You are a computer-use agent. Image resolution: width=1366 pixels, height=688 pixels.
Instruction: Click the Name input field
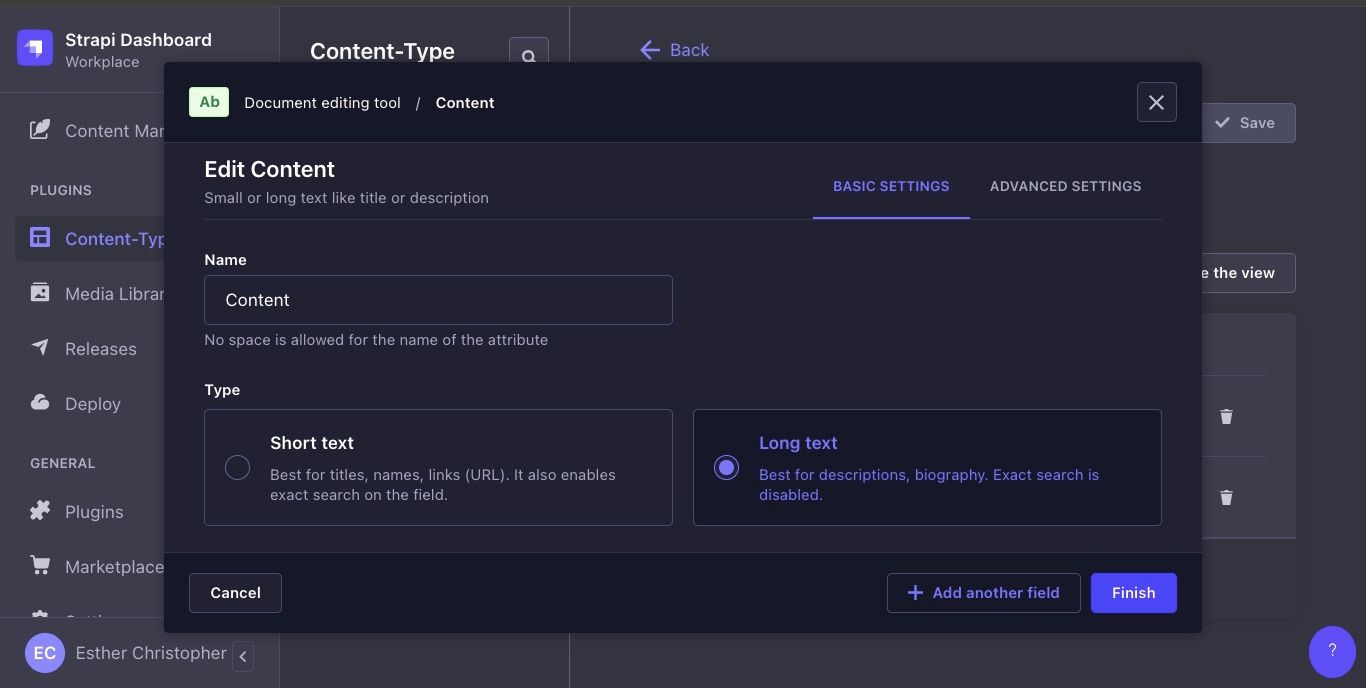tap(438, 300)
